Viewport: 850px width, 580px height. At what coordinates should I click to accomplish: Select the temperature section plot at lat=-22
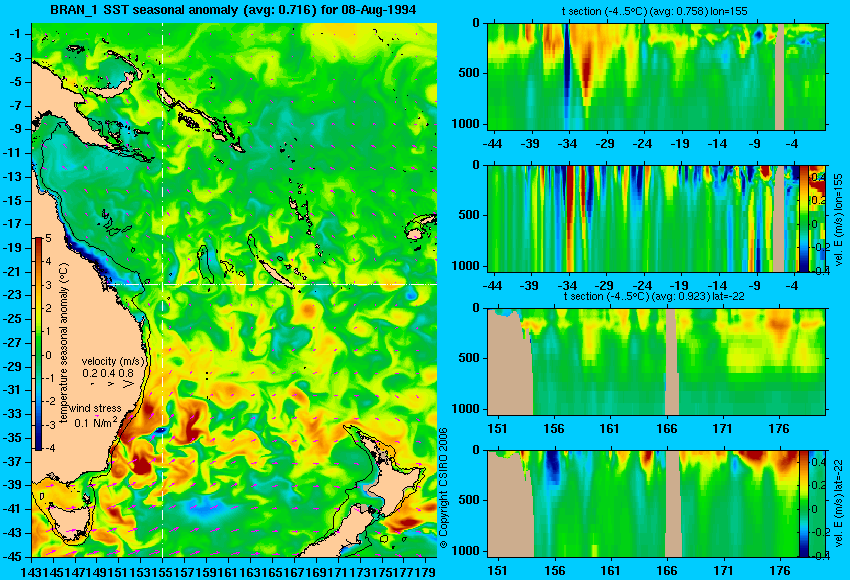(656, 362)
